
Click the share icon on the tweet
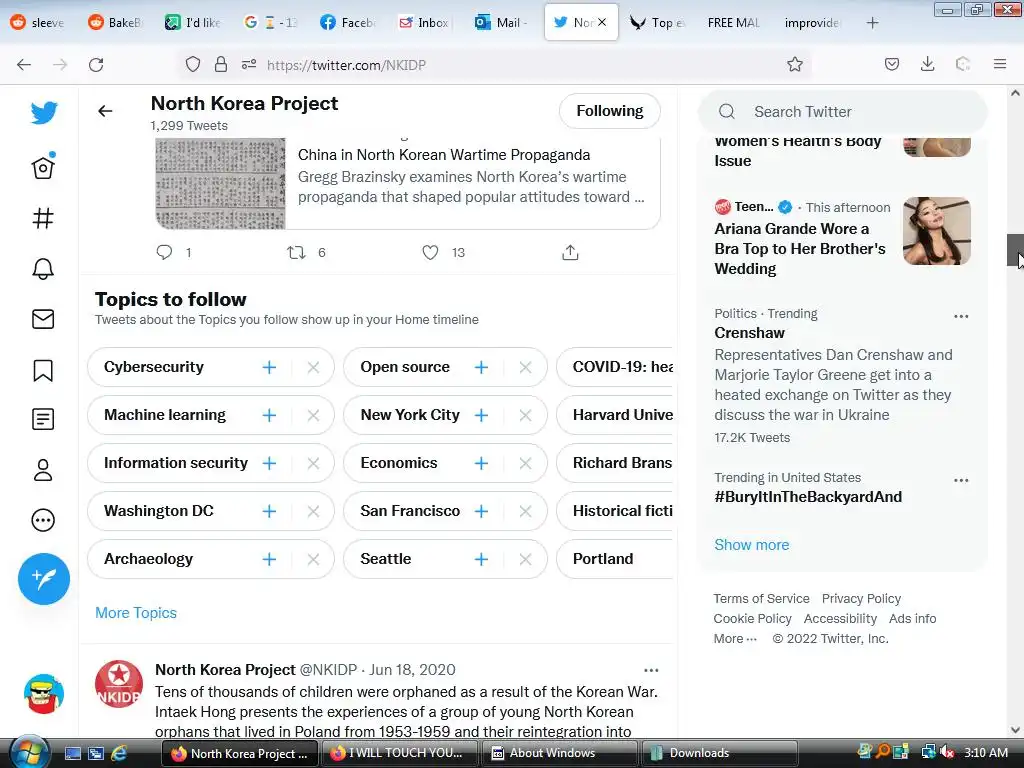pos(570,252)
